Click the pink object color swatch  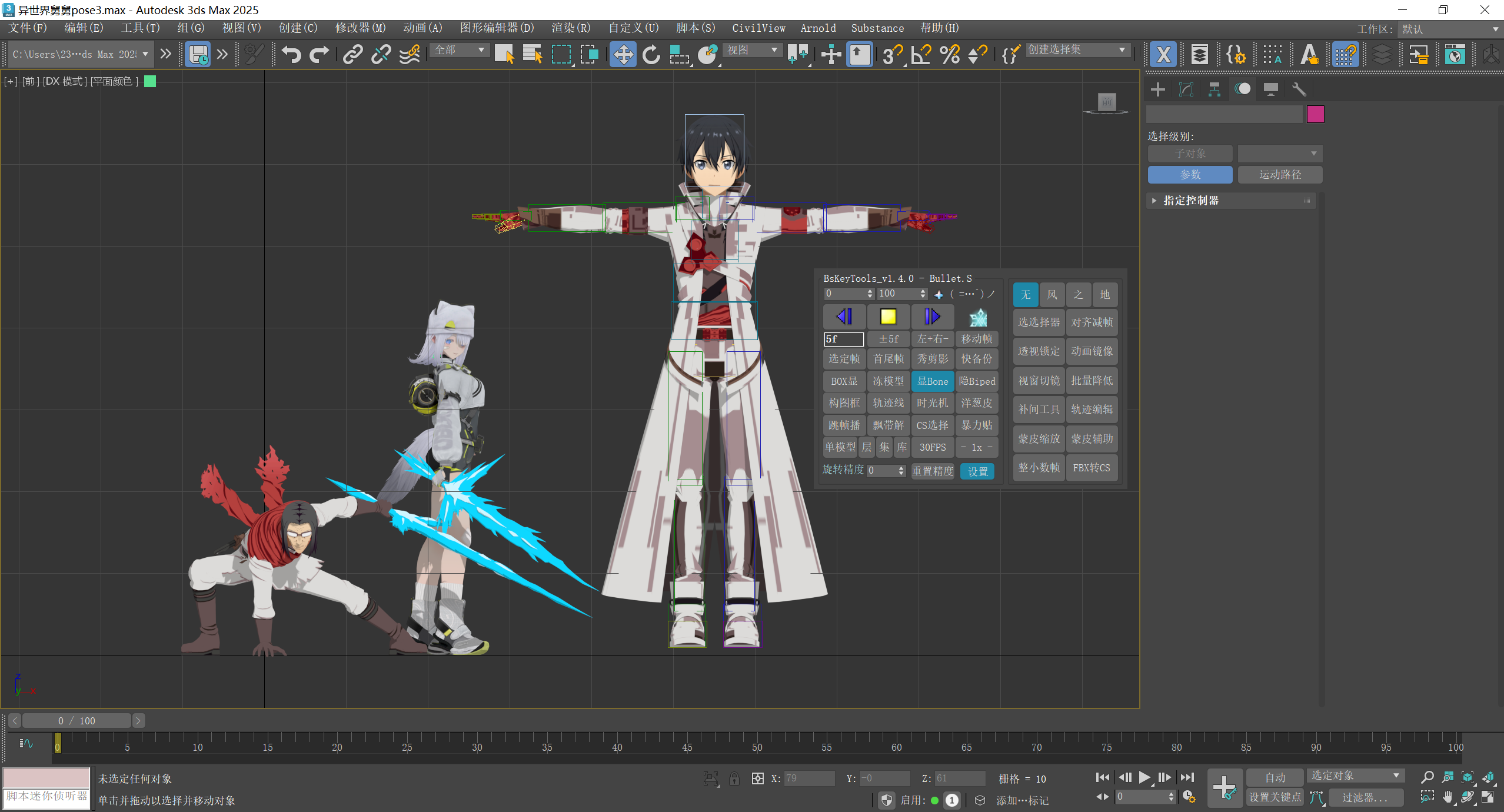[x=1315, y=114]
